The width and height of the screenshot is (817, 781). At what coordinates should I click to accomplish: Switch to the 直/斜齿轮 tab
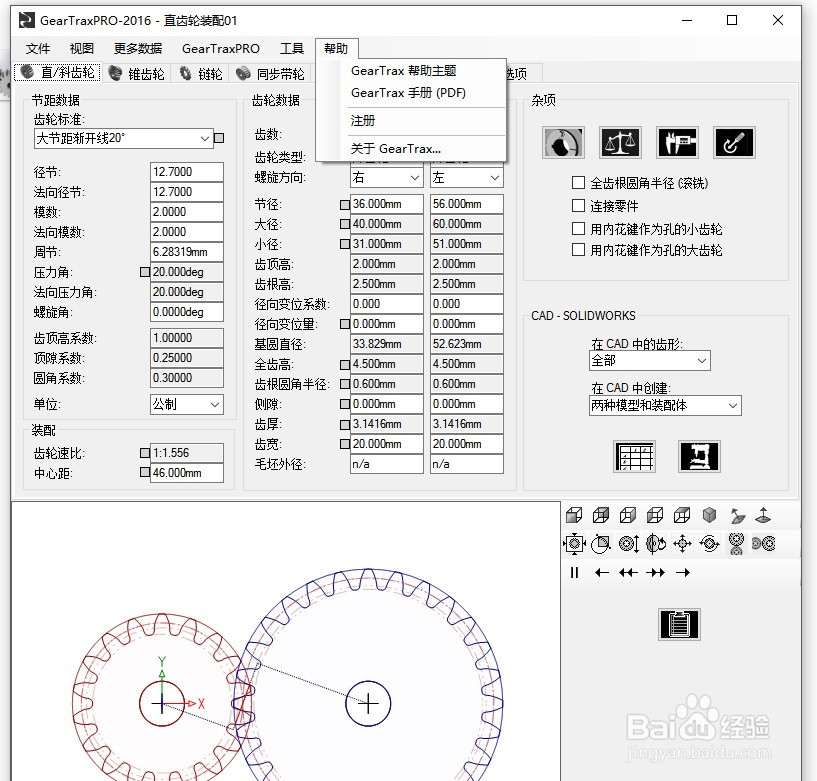point(57,72)
